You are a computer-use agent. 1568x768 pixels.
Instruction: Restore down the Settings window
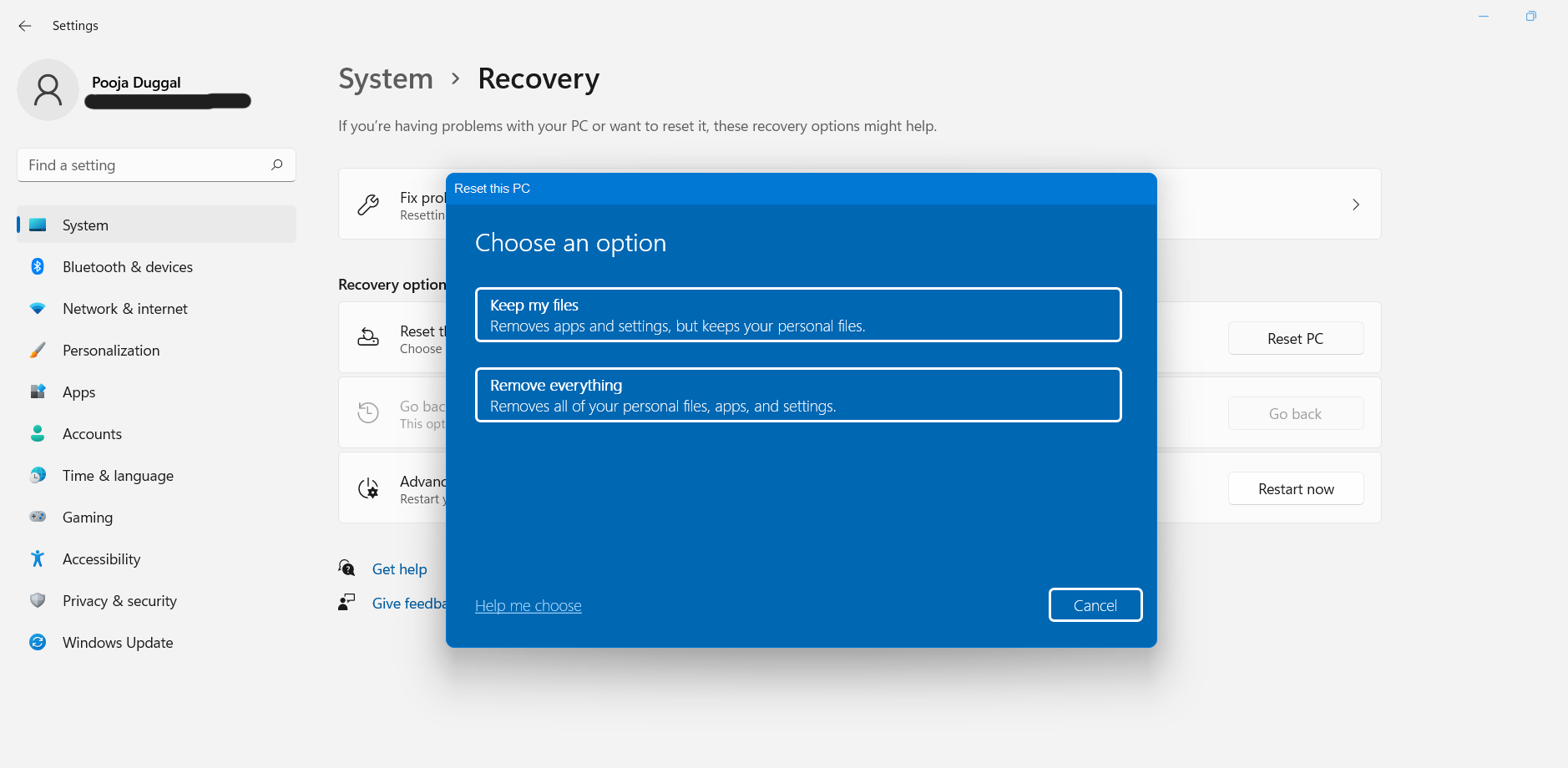click(x=1530, y=17)
